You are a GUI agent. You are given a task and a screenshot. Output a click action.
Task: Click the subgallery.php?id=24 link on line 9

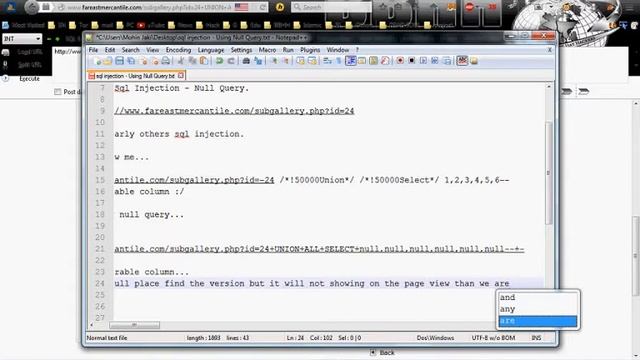(234, 111)
